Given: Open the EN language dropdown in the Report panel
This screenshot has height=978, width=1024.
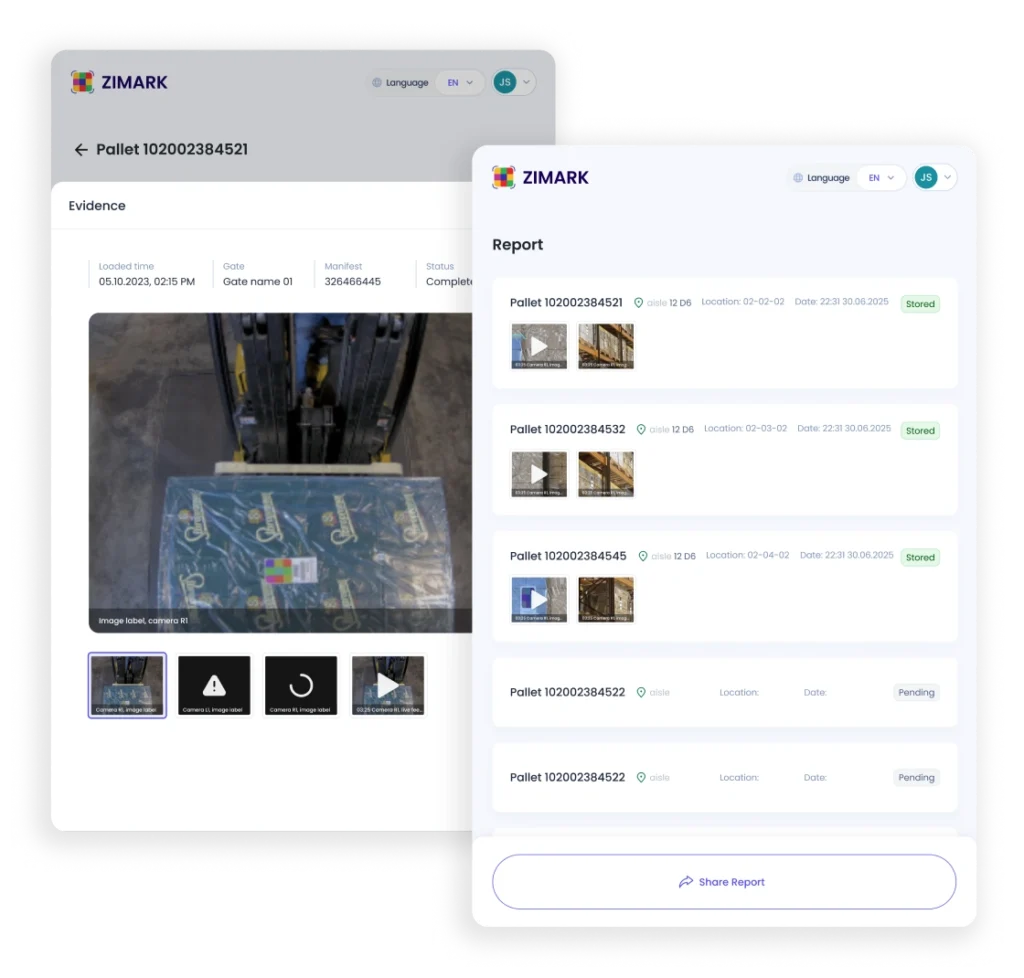Looking at the screenshot, I should (x=881, y=178).
